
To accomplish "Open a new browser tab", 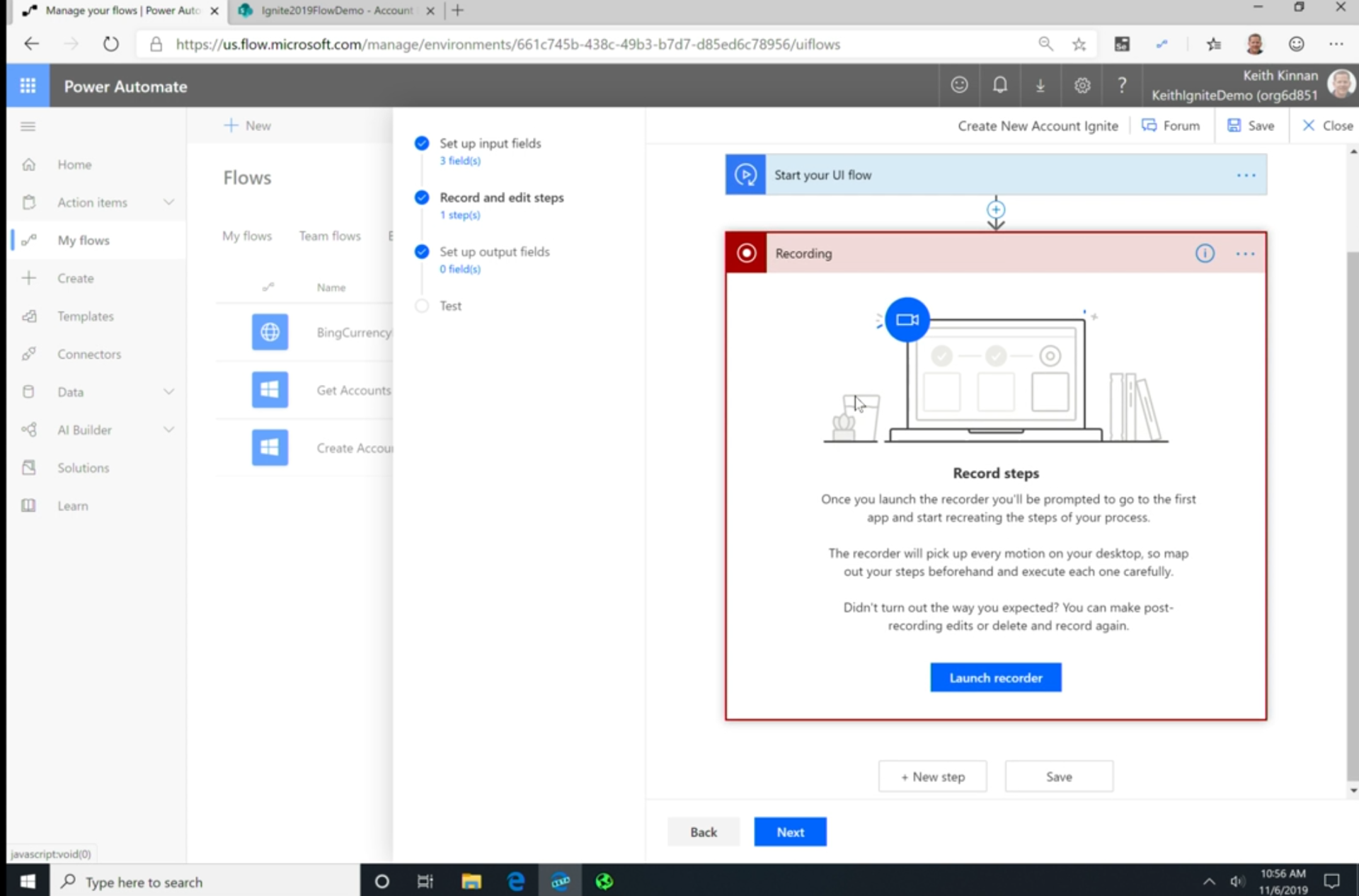I will point(457,11).
